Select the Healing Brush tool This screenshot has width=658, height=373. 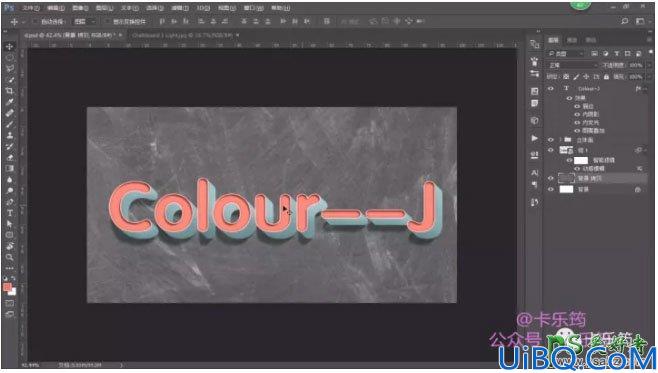pyautogui.click(x=9, y=113)
